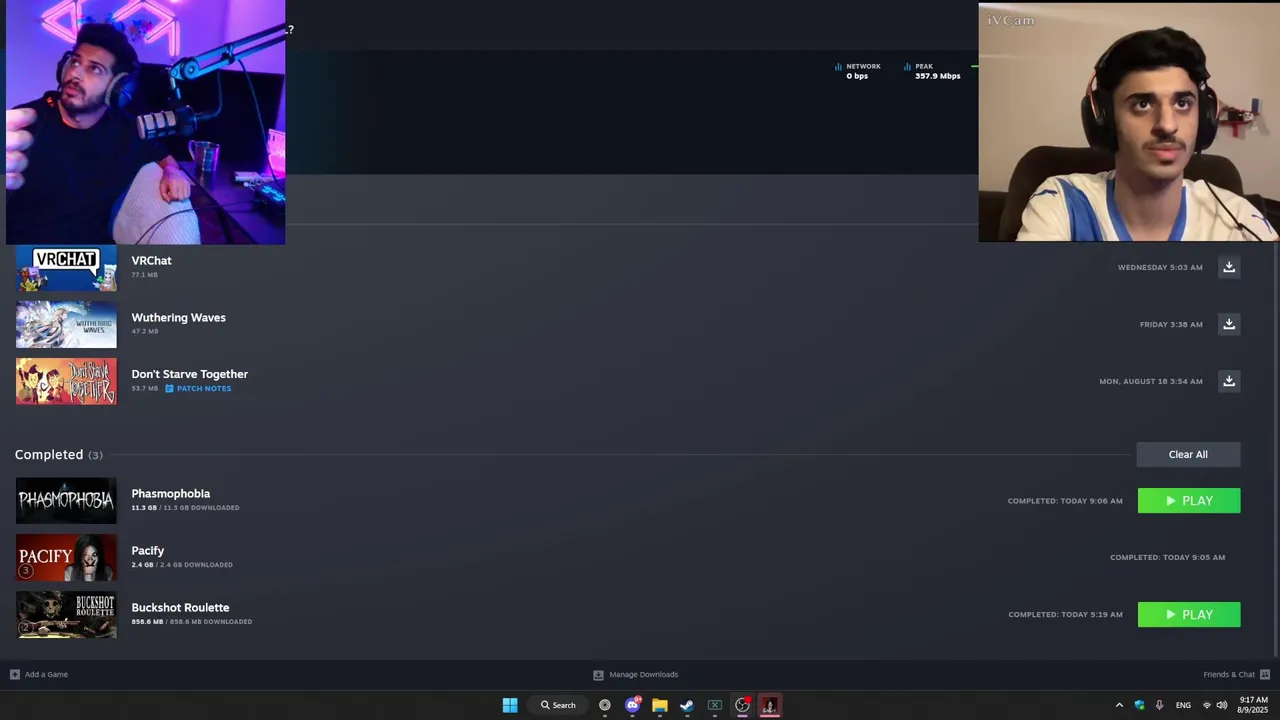The height and width of the screenshot is (720, 1280).
Task: Download the VRChat update
Action: pos(1229,267)
